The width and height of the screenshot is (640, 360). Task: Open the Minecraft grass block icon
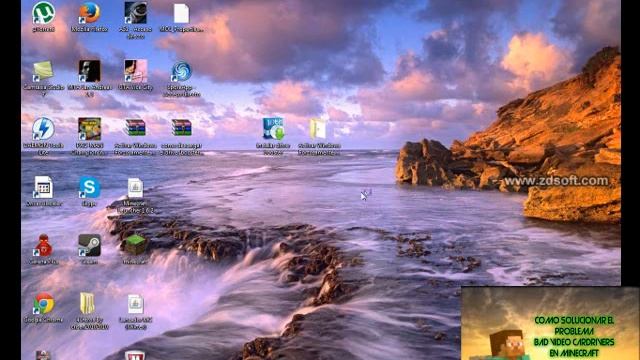coord(135,245)
